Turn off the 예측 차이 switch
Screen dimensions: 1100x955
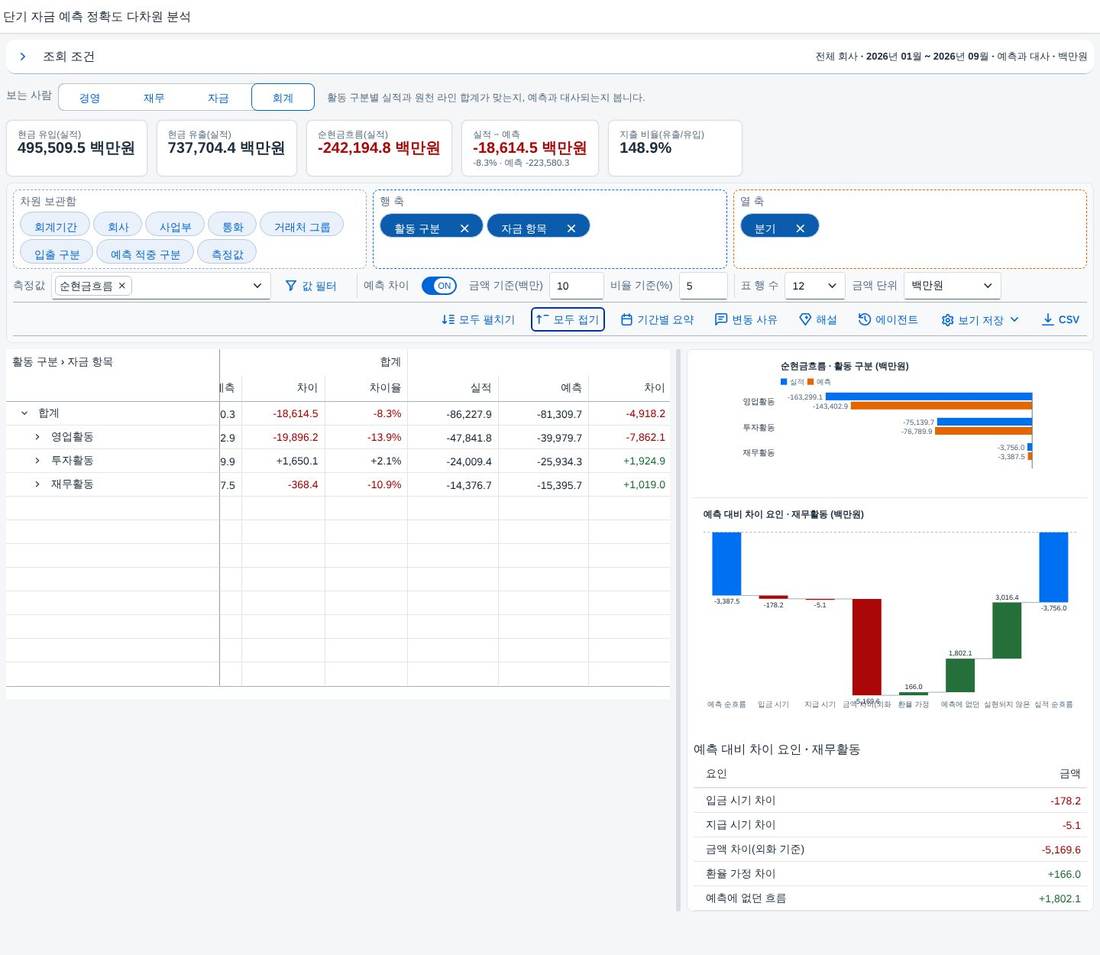pos(439,286)
